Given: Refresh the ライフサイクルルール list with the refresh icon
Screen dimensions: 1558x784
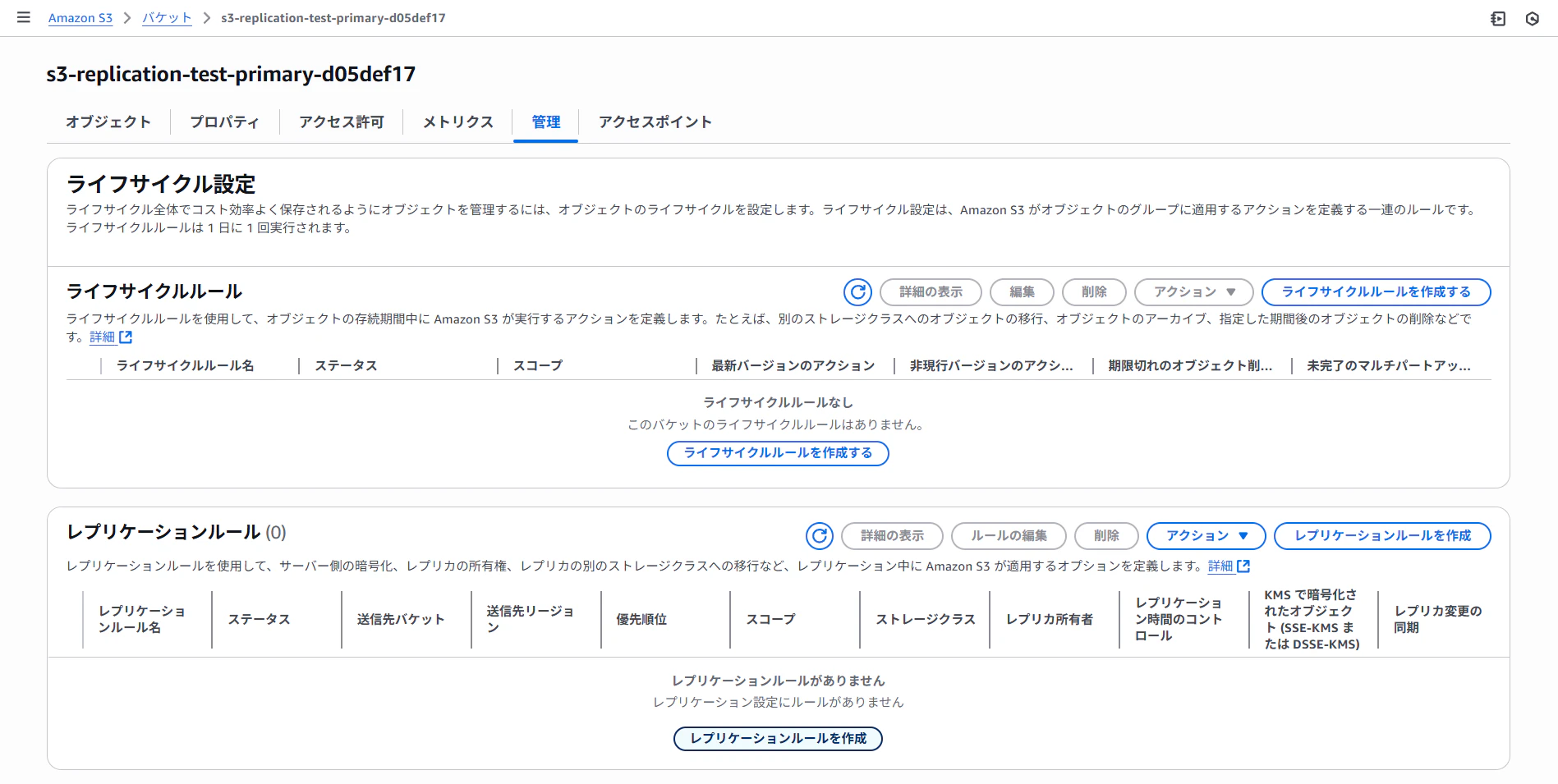Looking at the screenshot, I should [857, 291].
